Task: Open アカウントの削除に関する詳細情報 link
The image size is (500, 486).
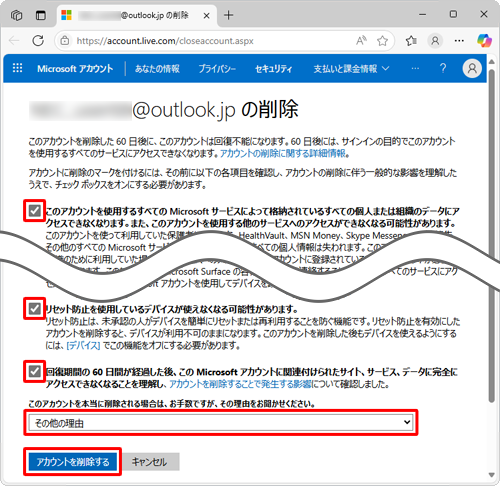Action: pyautogui.click(x=283, y=153)
